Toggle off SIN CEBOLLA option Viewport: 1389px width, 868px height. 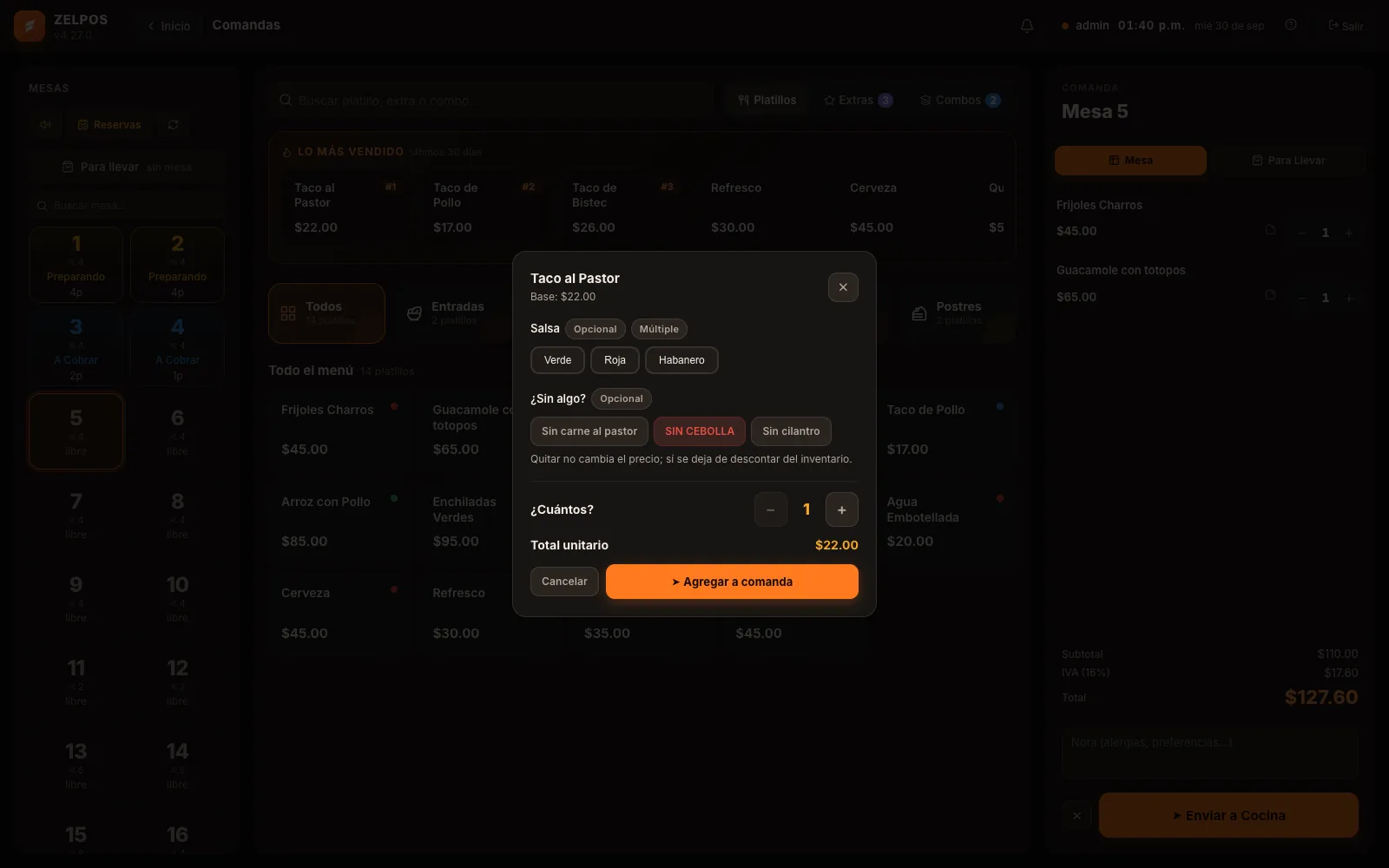pos(700,431)
